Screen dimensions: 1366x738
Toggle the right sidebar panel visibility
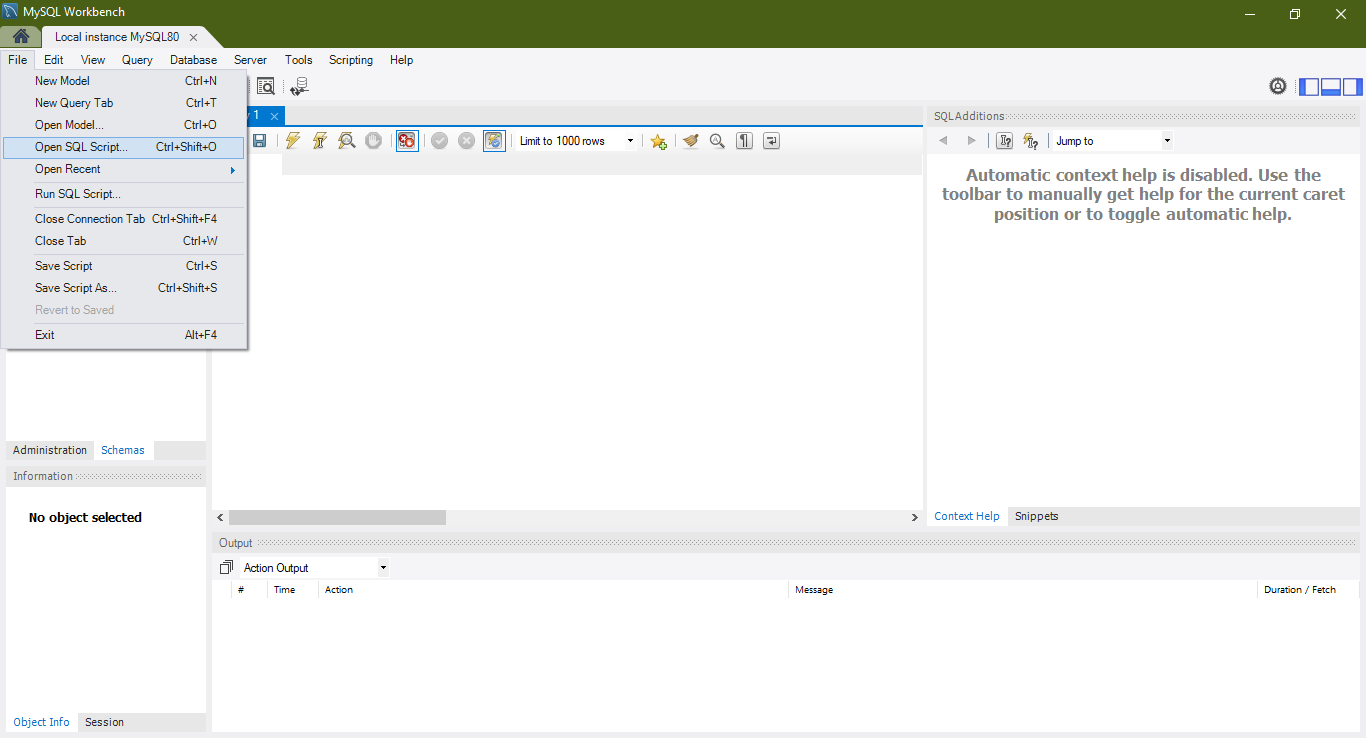(x=1352, y=86)
